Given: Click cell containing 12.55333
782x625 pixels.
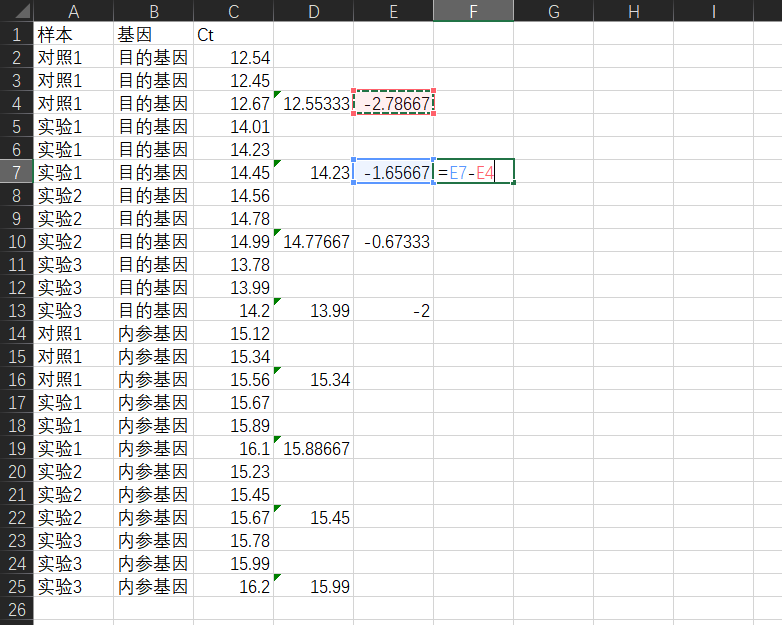Looking at the screenshot, I should click(x=313, y=103).
